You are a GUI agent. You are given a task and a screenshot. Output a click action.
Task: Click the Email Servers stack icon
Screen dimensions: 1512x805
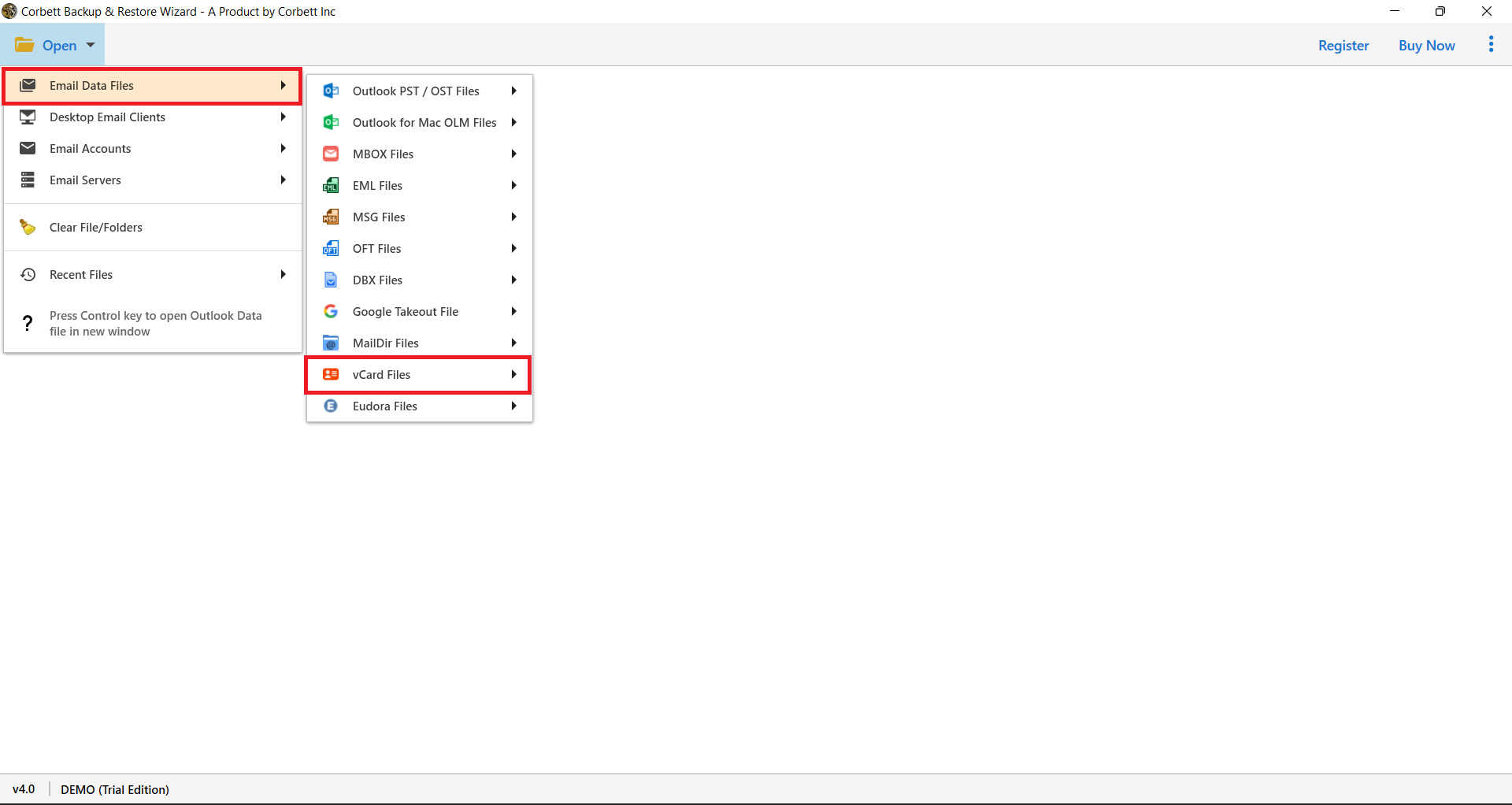[28, 180]
